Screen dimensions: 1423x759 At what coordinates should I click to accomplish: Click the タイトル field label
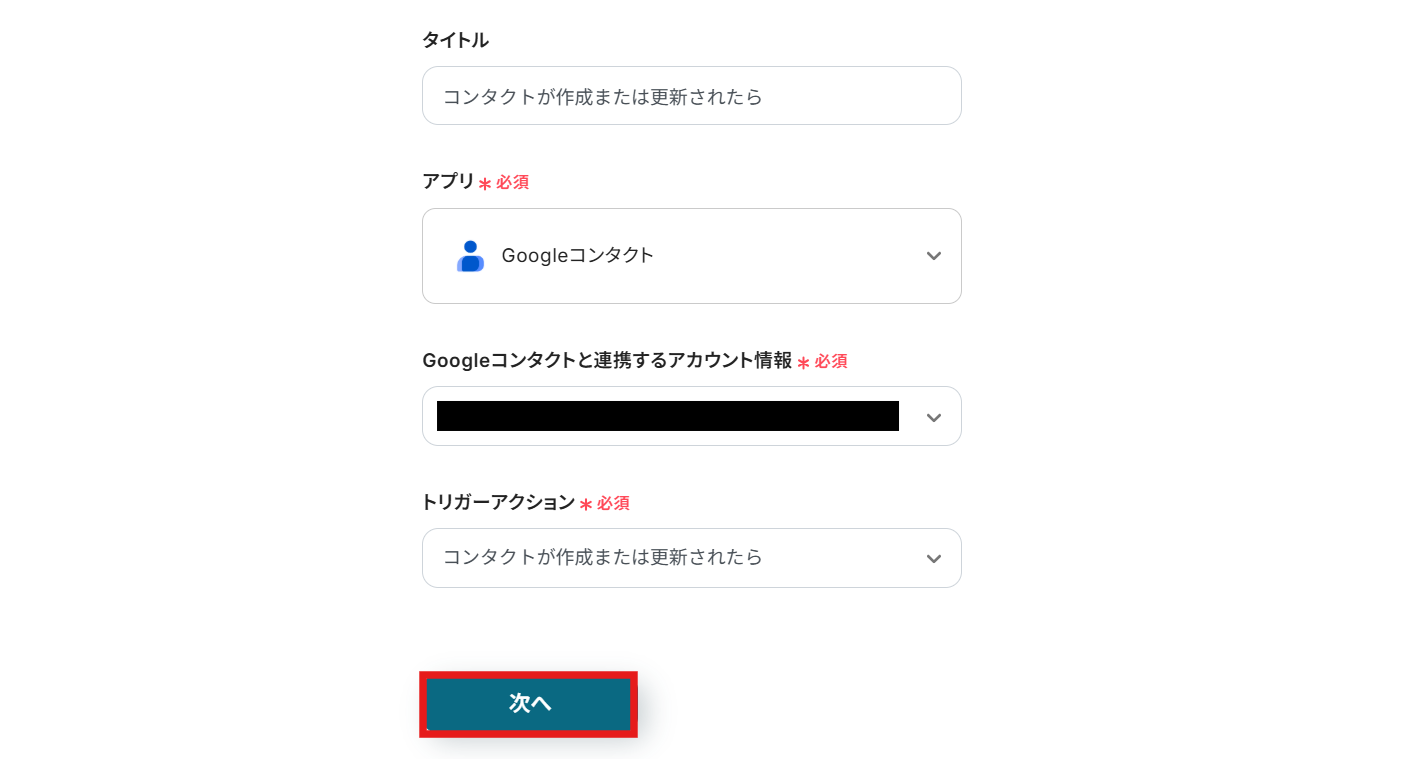click(455, 40)
